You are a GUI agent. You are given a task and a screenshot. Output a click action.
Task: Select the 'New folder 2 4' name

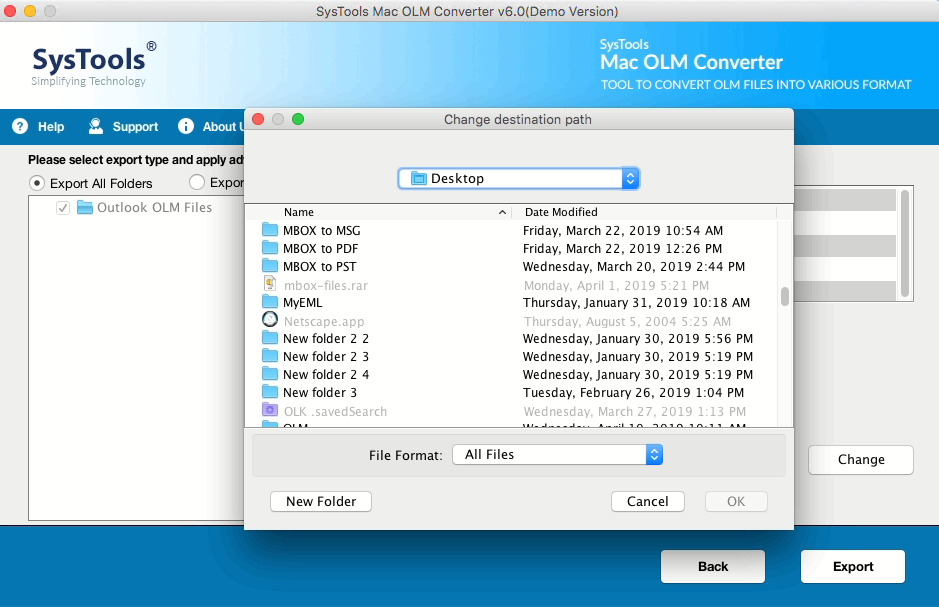tap(326, 374)
